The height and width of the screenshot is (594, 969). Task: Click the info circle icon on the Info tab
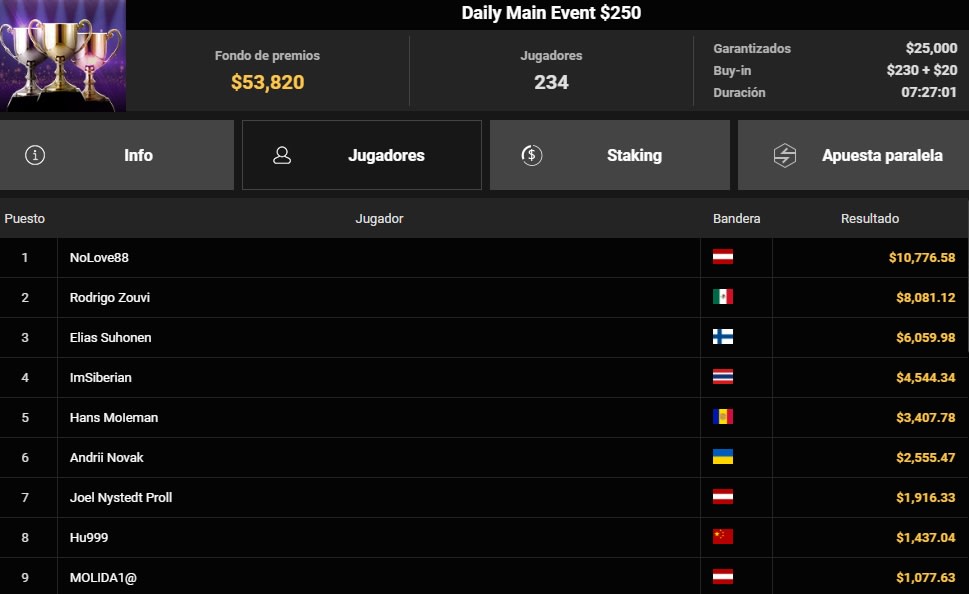tap(35, 155)
